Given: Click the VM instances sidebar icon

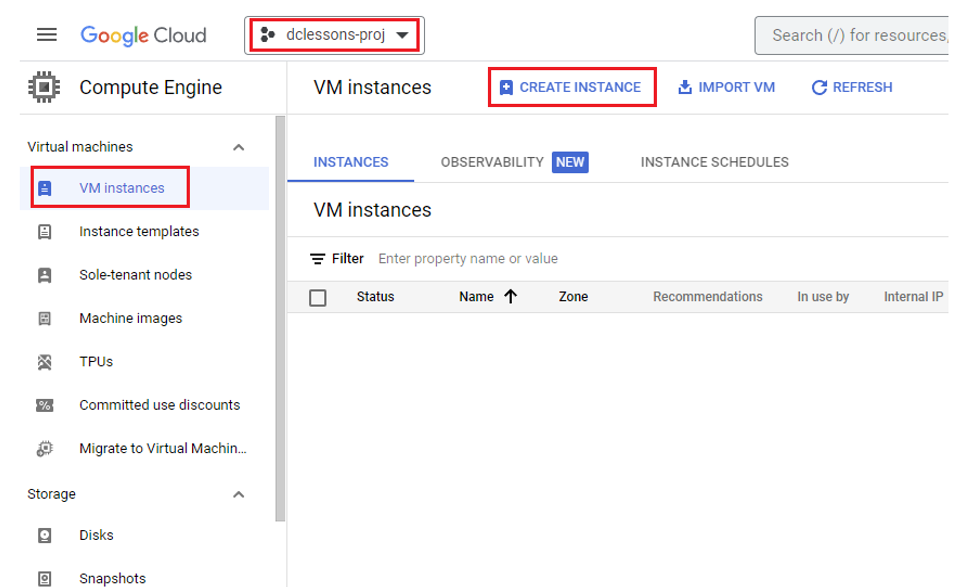Looking at the screenshot, I should pyautogui.click(x=45, y=188).
